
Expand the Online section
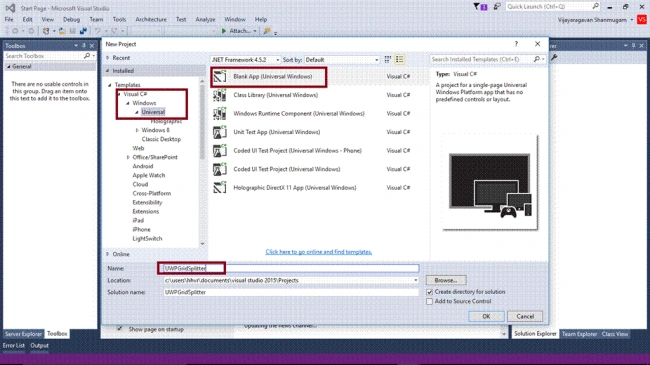pyautogui.click(x=108, y=254)
